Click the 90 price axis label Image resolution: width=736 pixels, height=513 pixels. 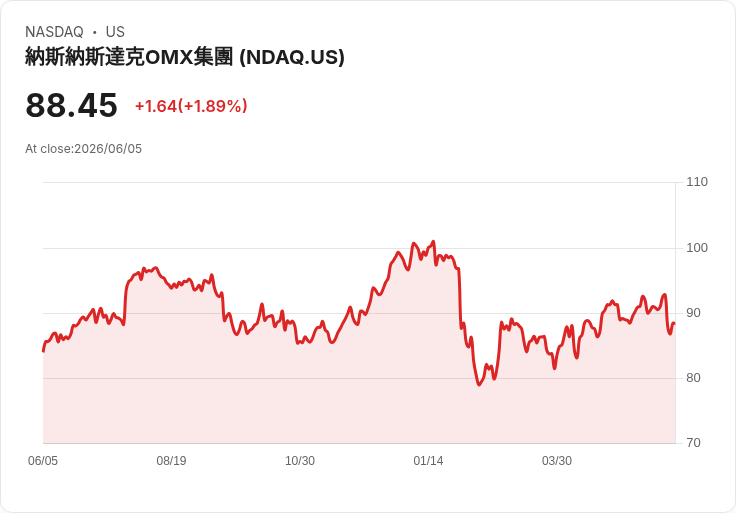693,313
